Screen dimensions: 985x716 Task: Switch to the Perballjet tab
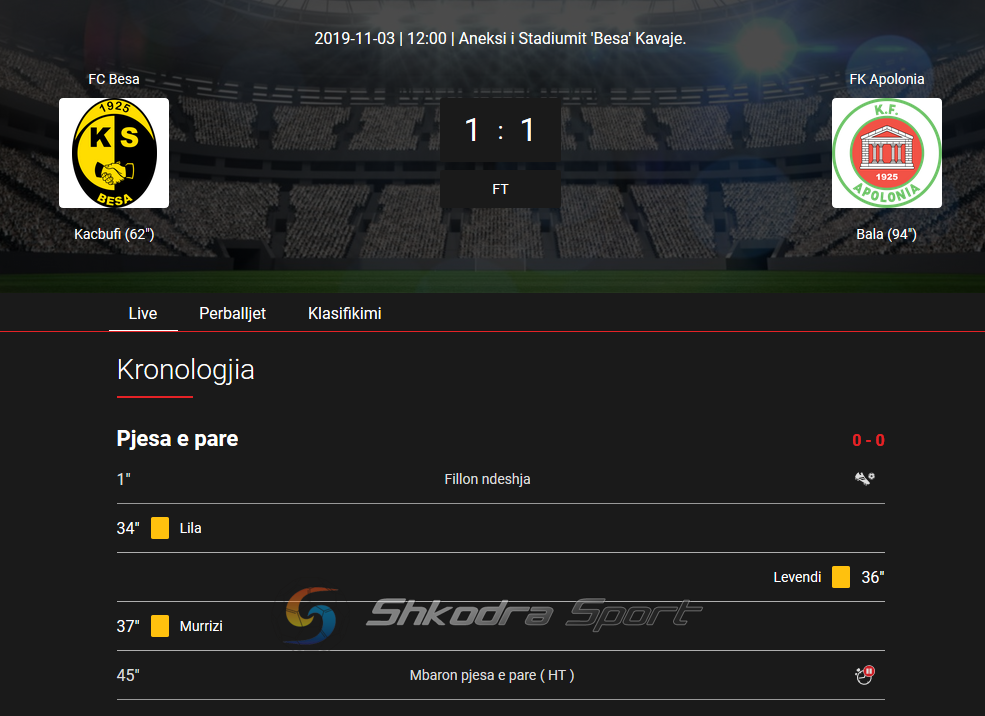click(x=232, y=313)
